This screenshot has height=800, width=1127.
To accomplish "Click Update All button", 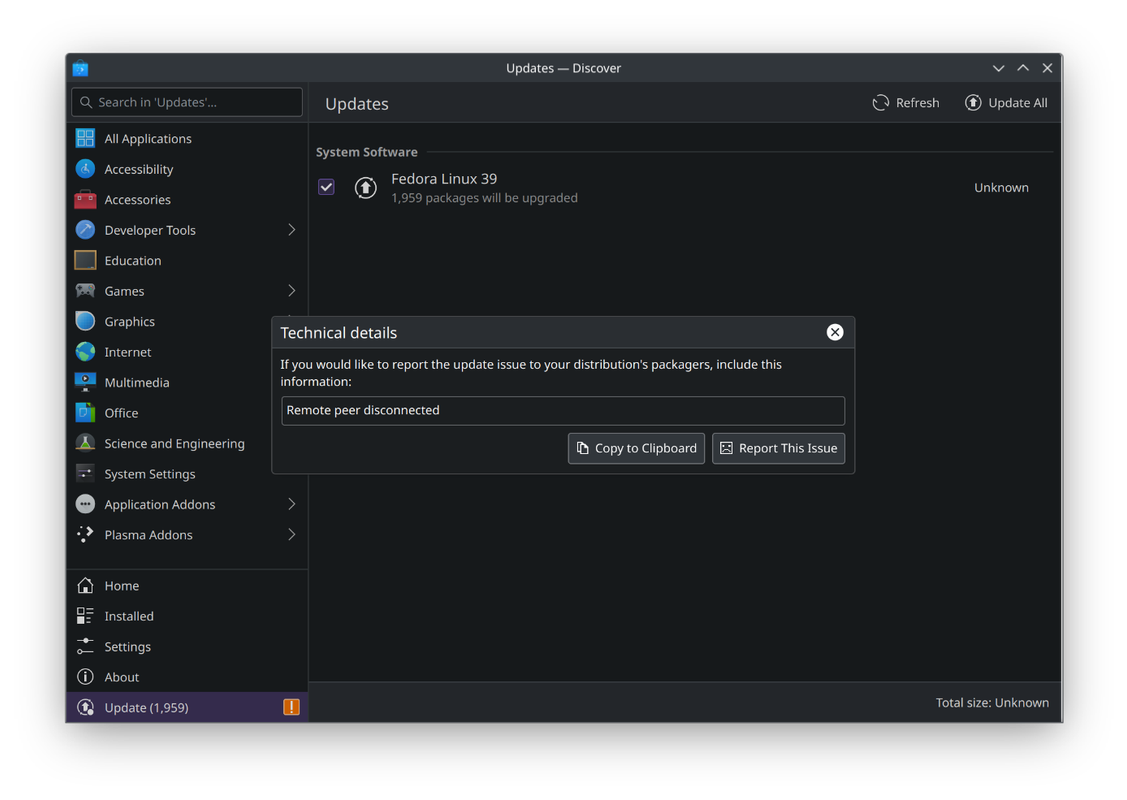I will (x=1006, y=103).
